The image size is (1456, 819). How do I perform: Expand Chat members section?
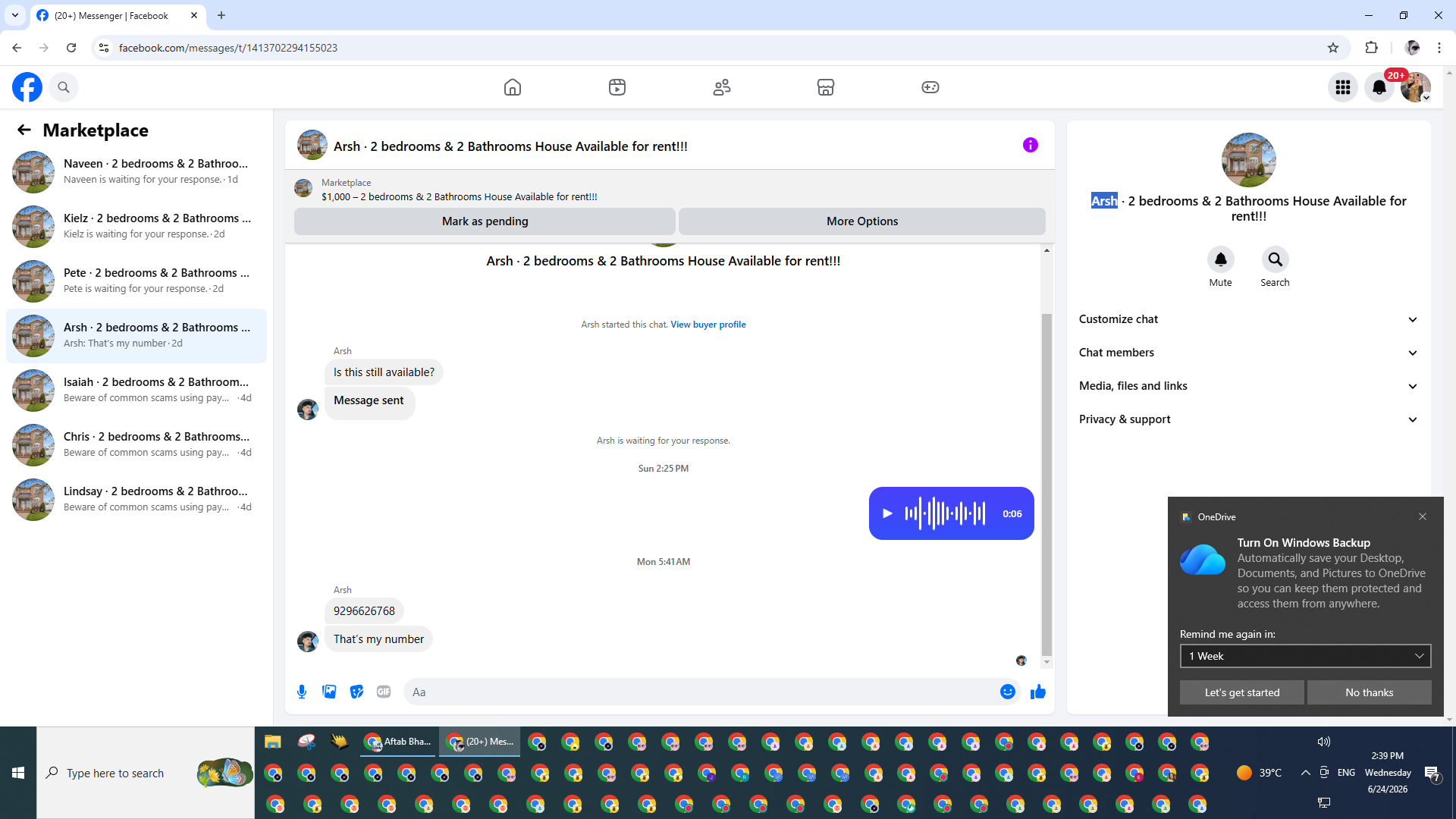[1249, 353]
